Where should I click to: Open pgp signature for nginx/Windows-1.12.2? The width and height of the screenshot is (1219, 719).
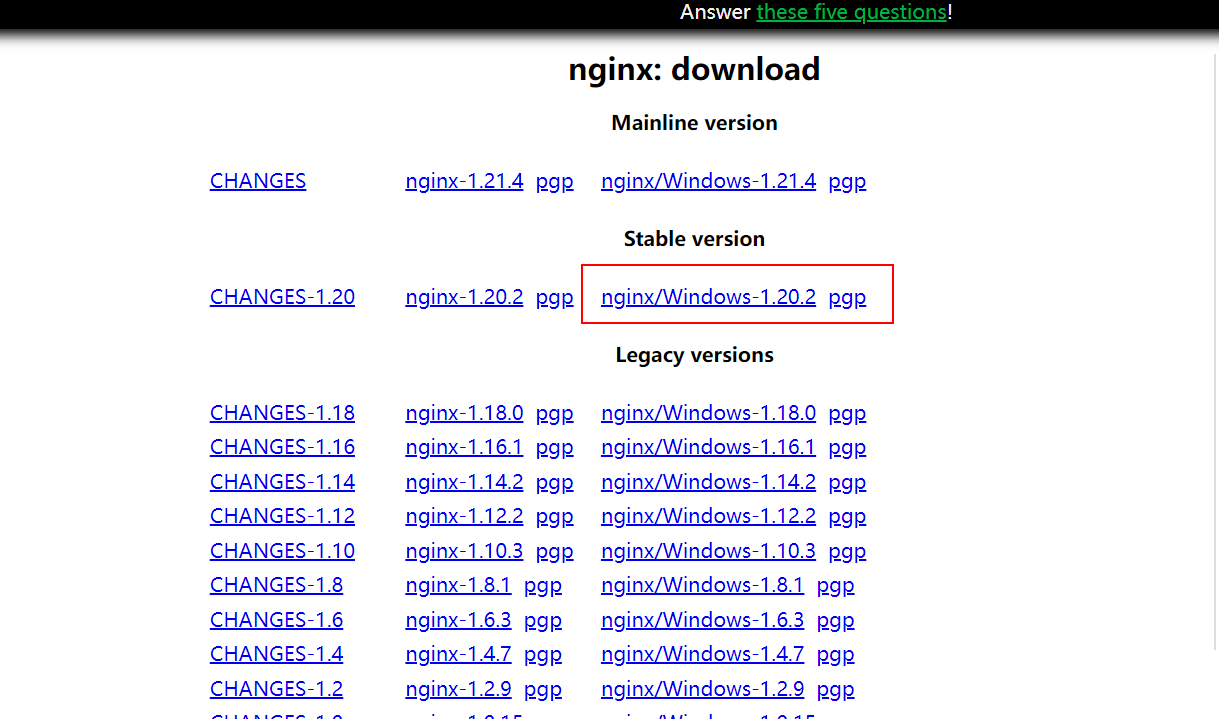[847, 517]
